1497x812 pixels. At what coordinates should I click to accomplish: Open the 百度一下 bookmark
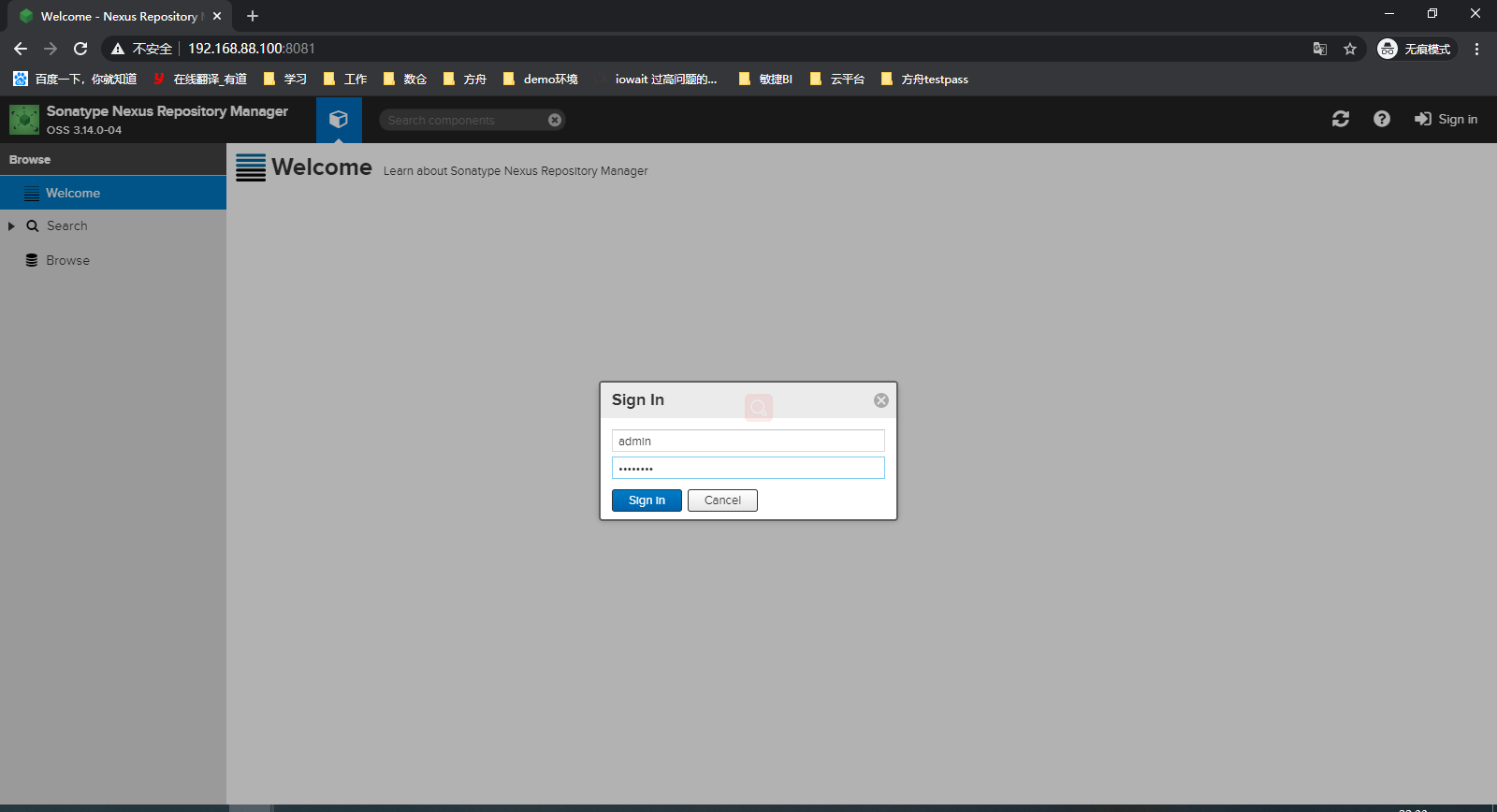tap(75, 79)
